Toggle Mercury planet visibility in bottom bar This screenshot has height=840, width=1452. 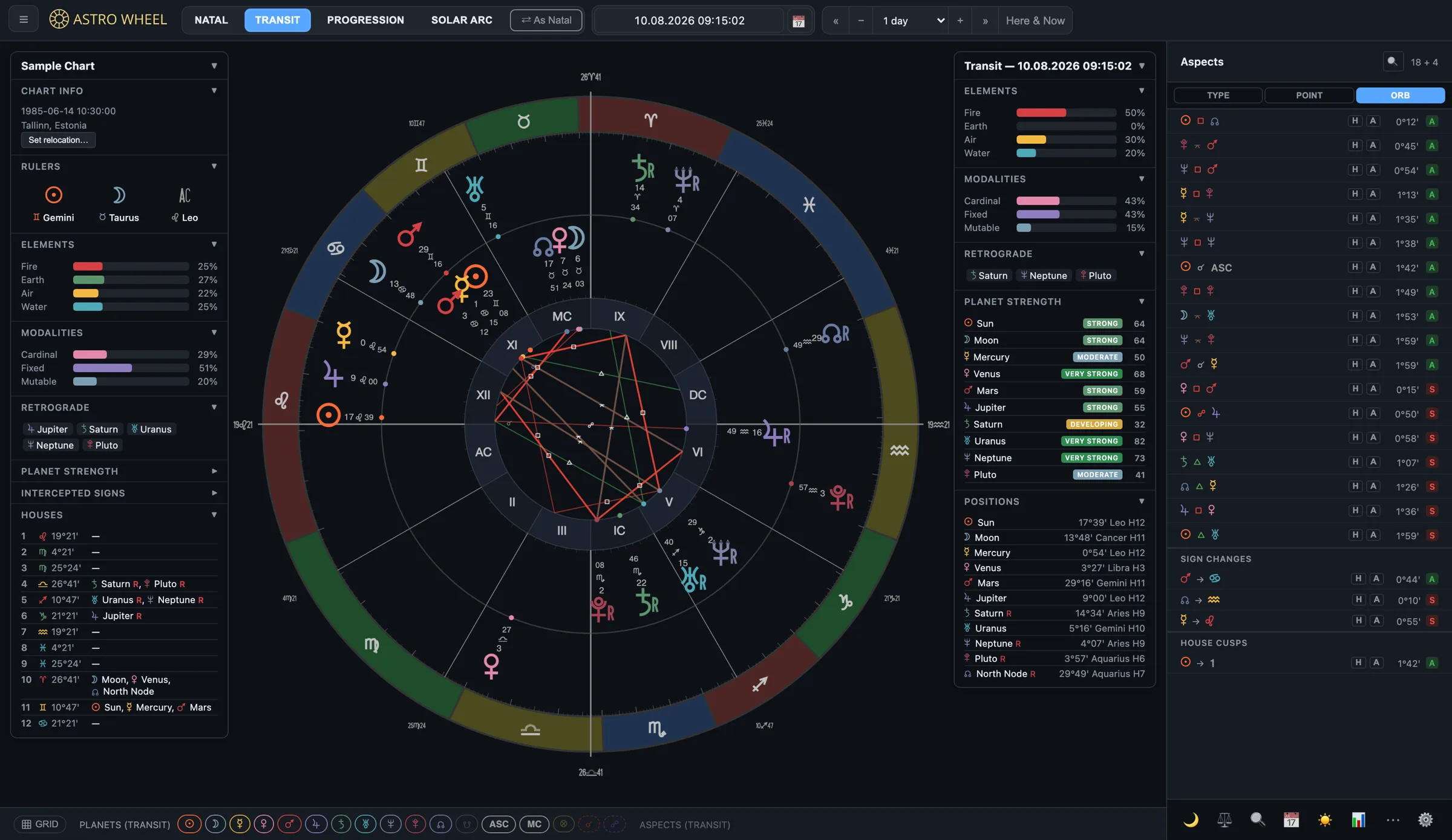pos(240,824)
